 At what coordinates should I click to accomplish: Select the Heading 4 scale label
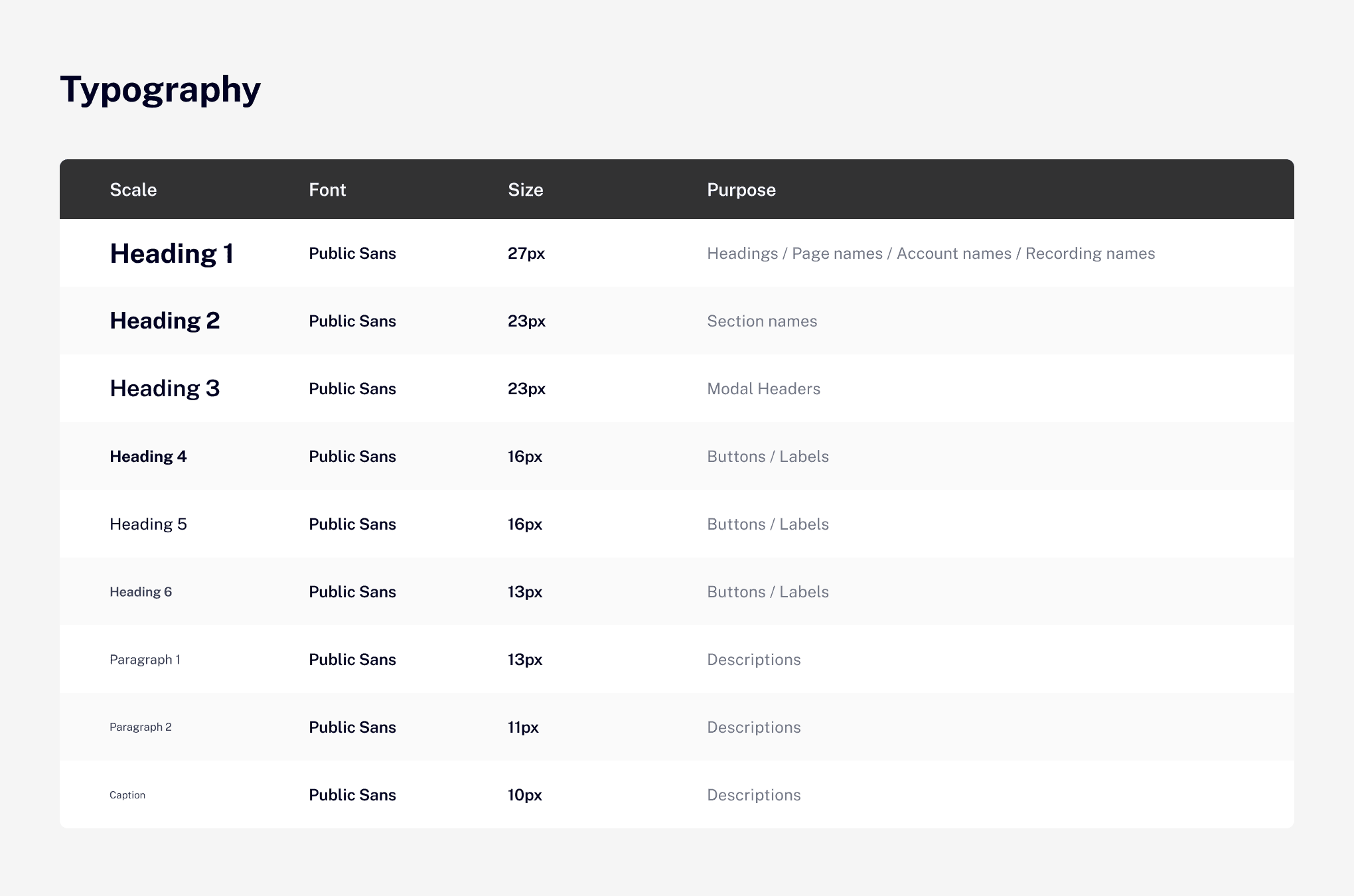pyautogui.click(x=148, y=457)
